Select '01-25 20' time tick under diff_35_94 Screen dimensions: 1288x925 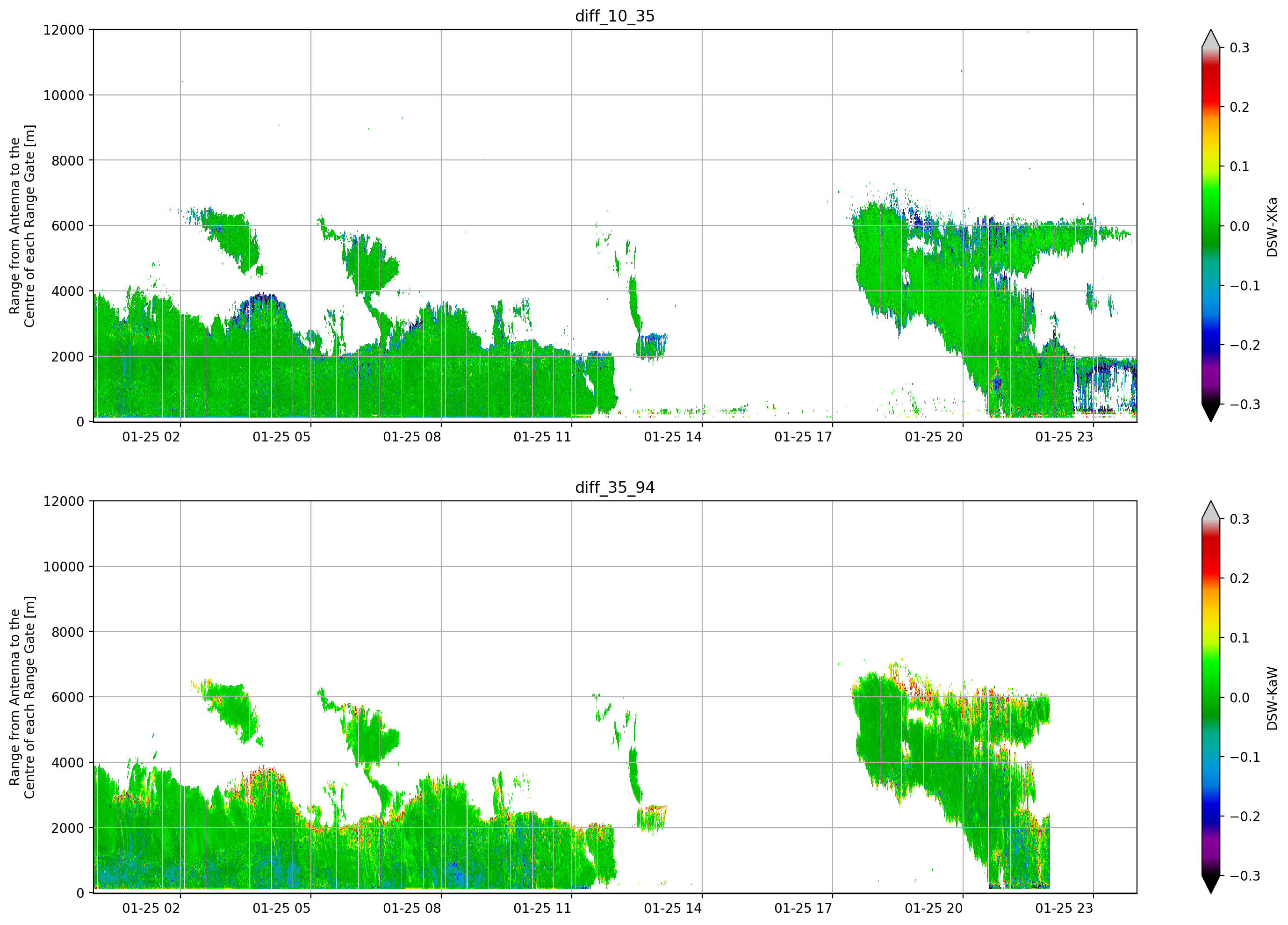[934, 908]
